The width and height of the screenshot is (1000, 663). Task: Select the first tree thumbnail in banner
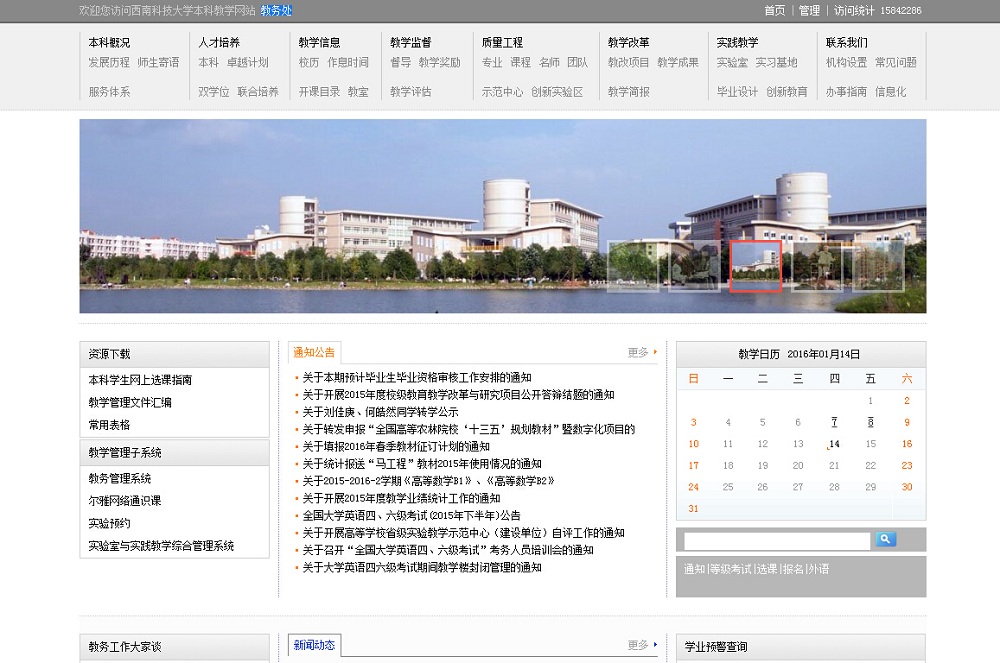coord(632,267)
